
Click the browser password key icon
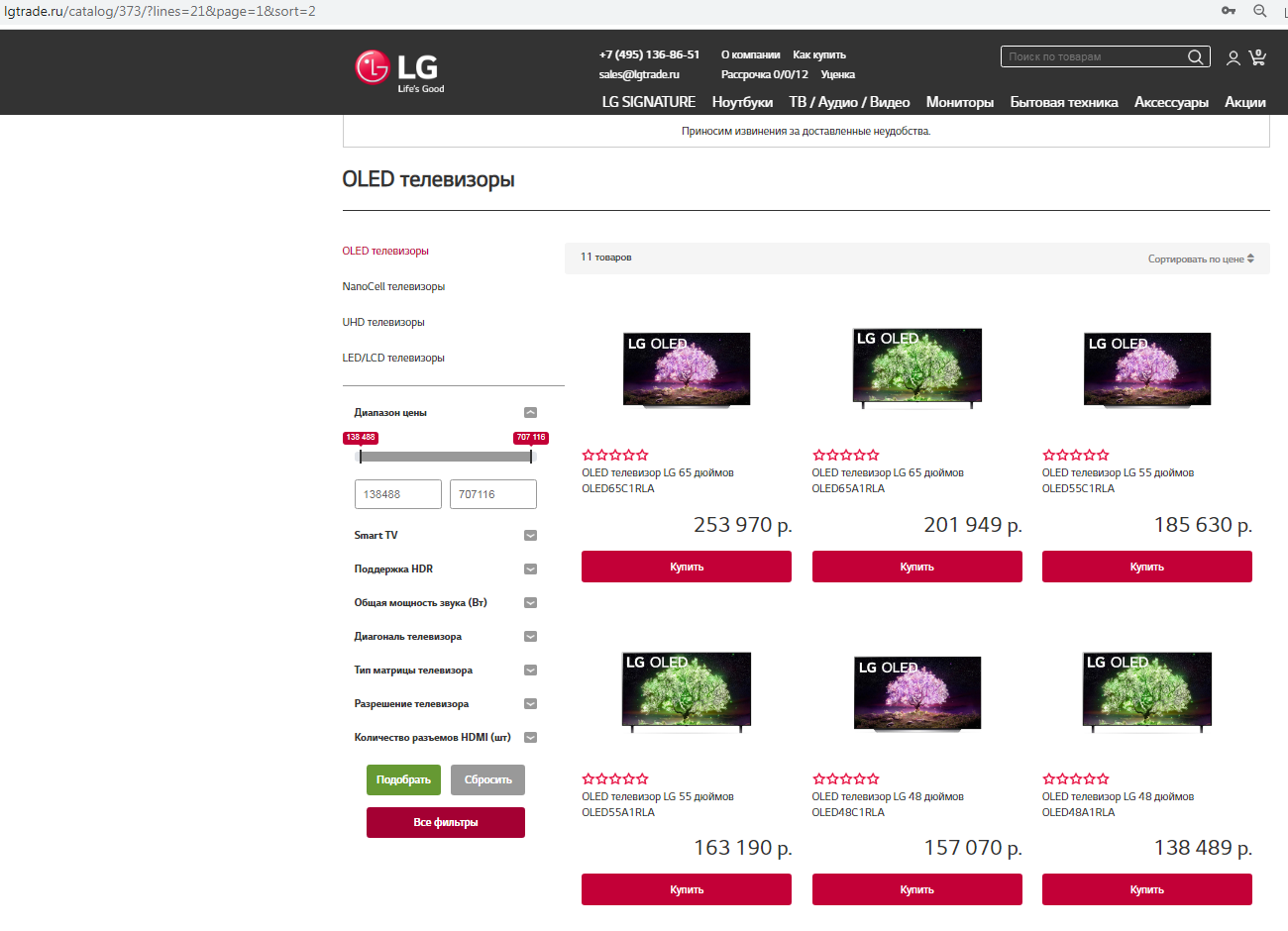point(1229,11)
